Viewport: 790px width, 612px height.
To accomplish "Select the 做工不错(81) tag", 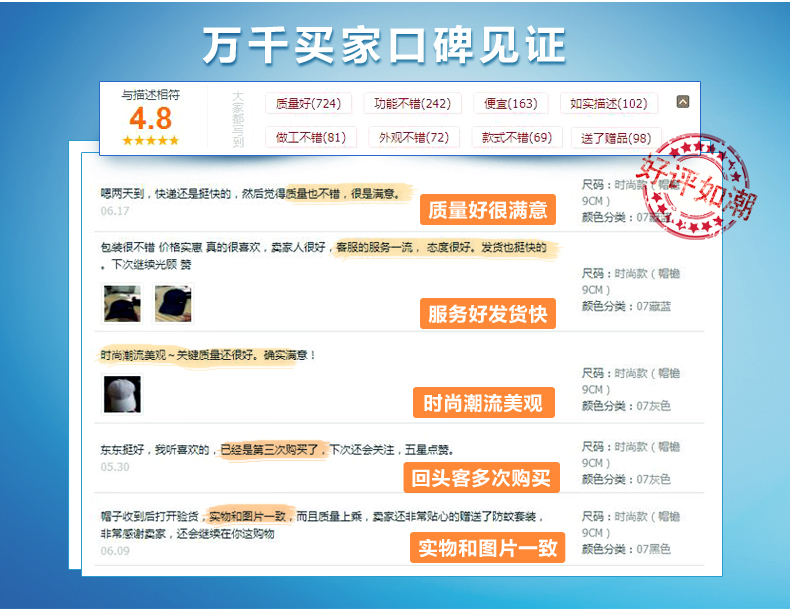I will click(311, 138).
